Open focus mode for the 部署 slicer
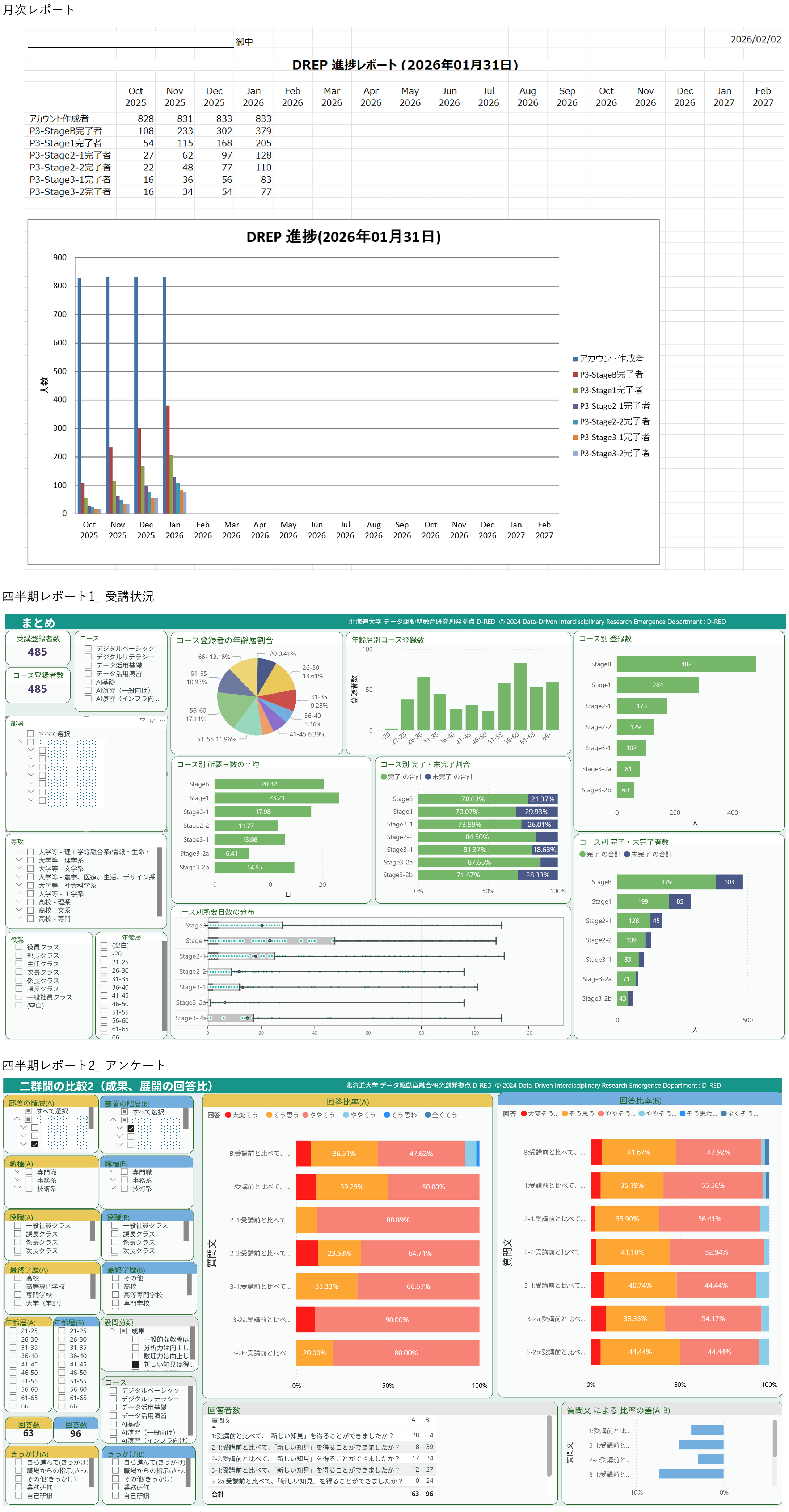Image resolution: width=789 pixels, height=1512 pixels. [153, 721]
